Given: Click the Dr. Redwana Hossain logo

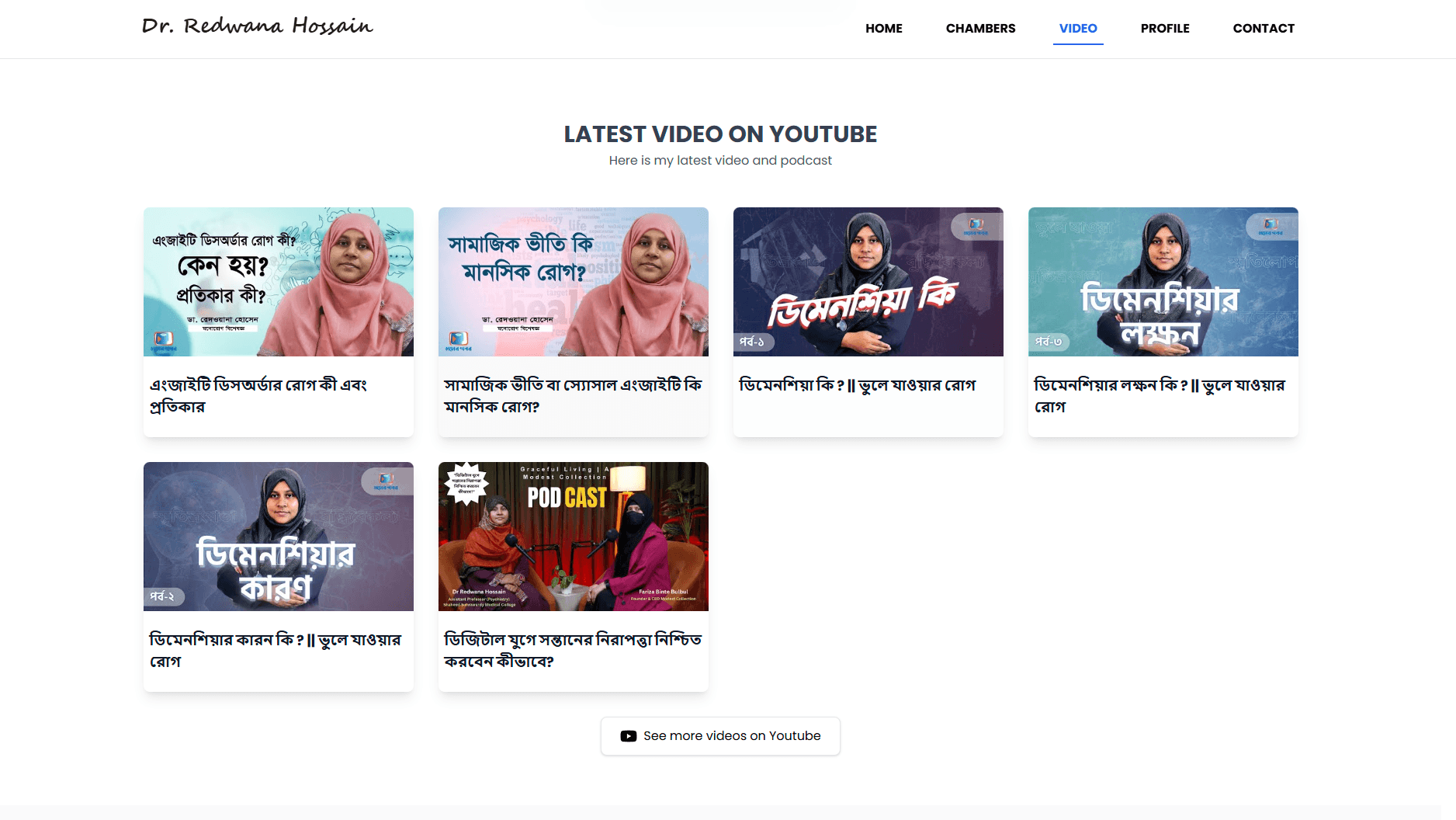Looking at the screenshot, I should coord(257,27).
